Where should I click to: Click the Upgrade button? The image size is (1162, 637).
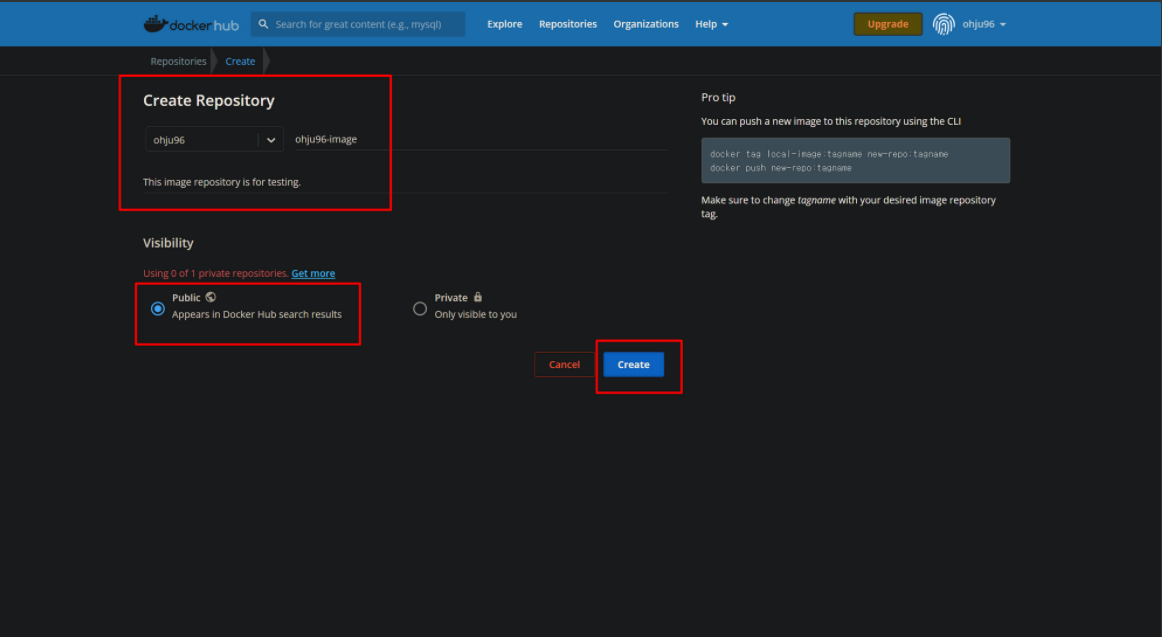888,24
